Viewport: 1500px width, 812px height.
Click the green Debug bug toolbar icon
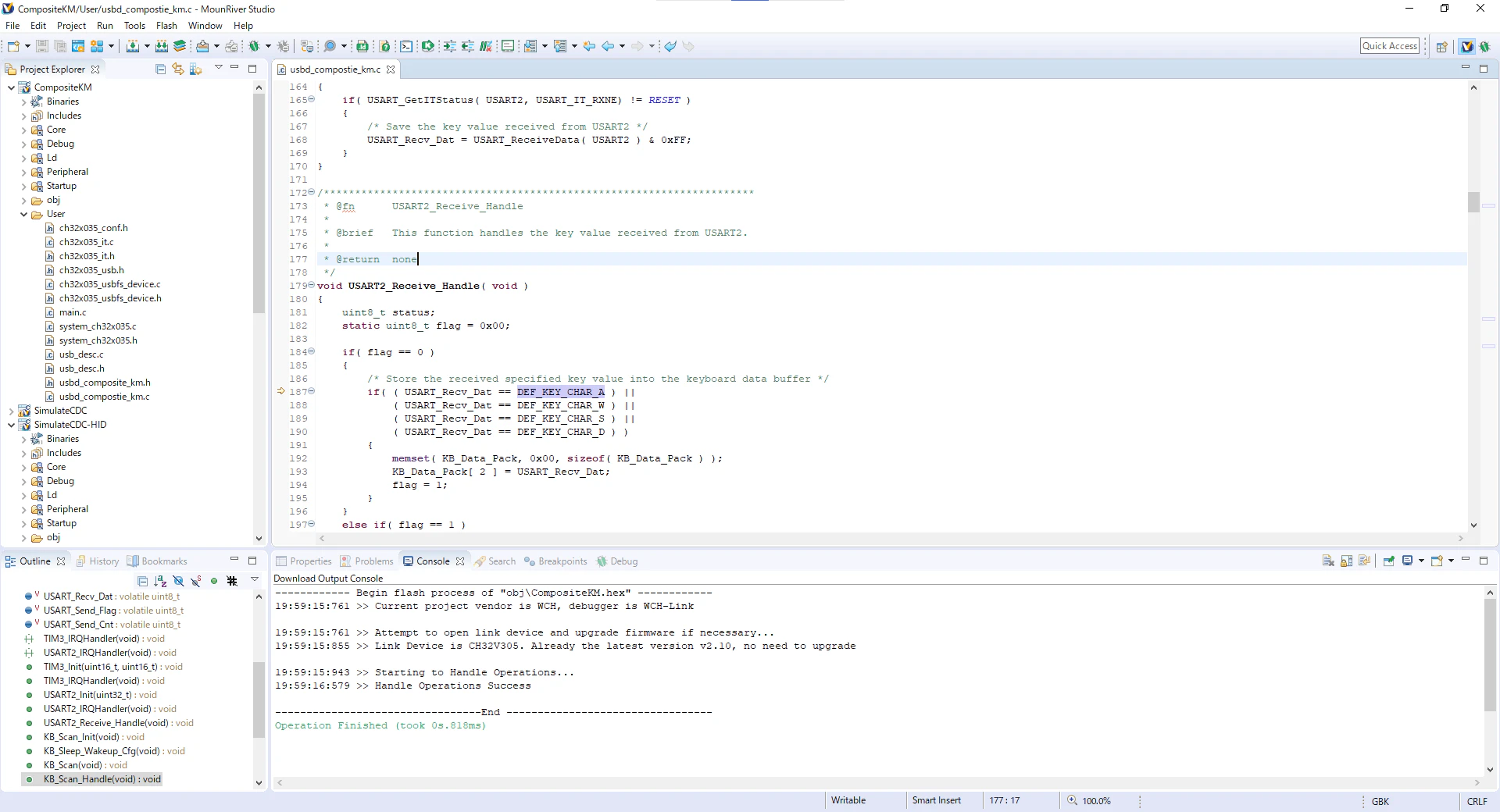point(254,46)
